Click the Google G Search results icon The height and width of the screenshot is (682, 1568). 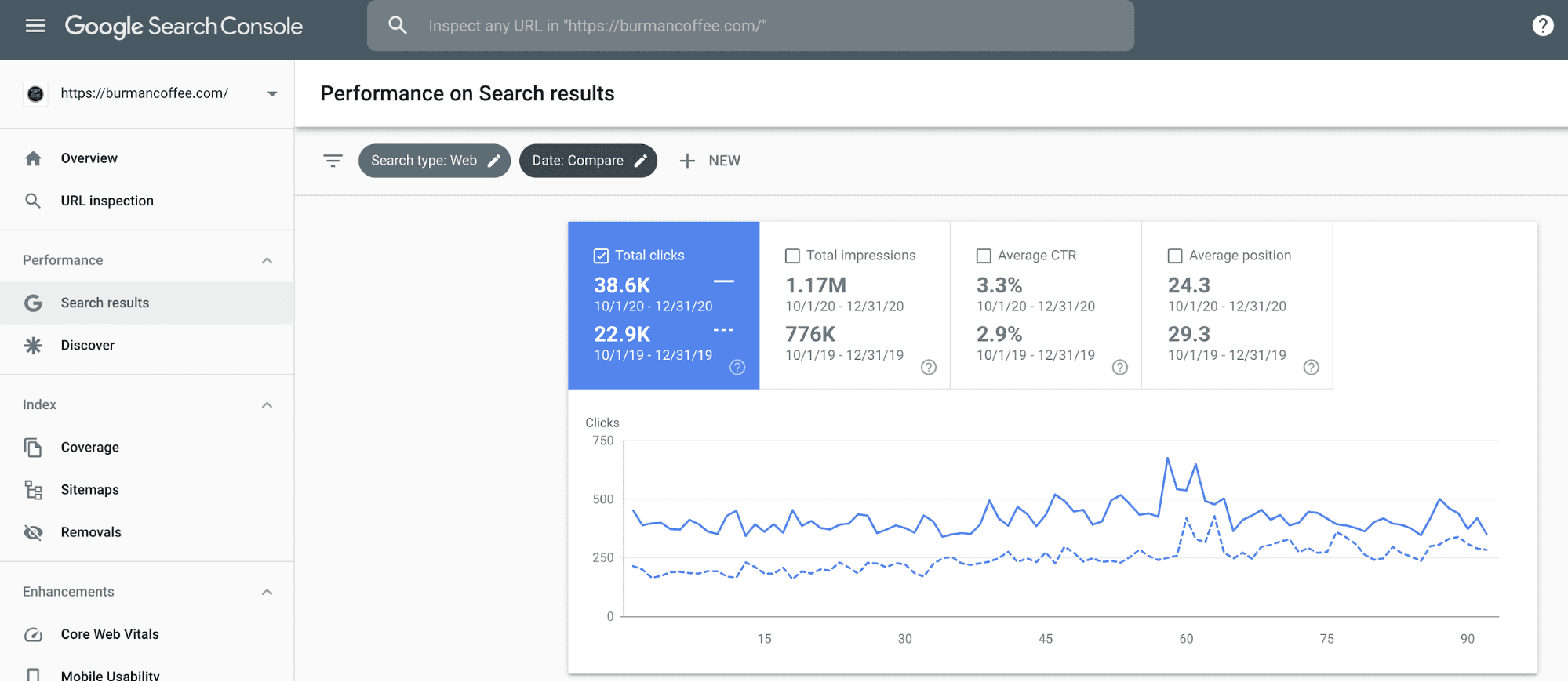click(x=33, y=303)
